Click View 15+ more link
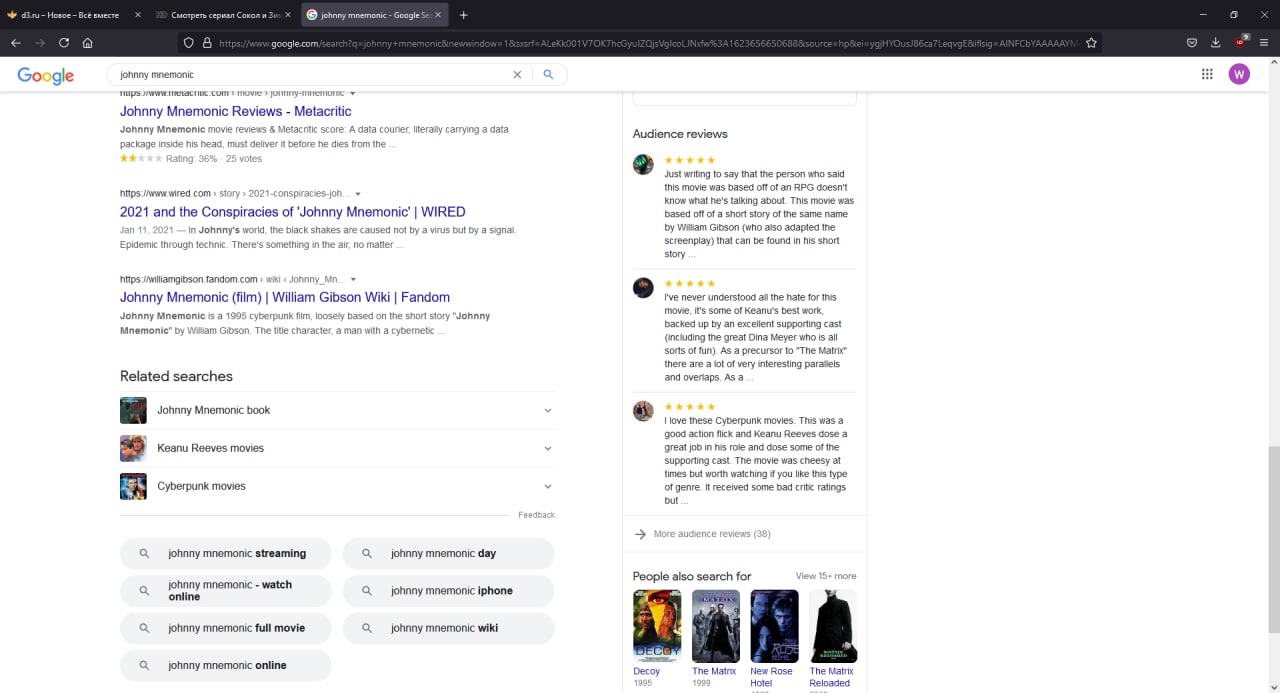 pyautogui.click(x=826, y=576)
